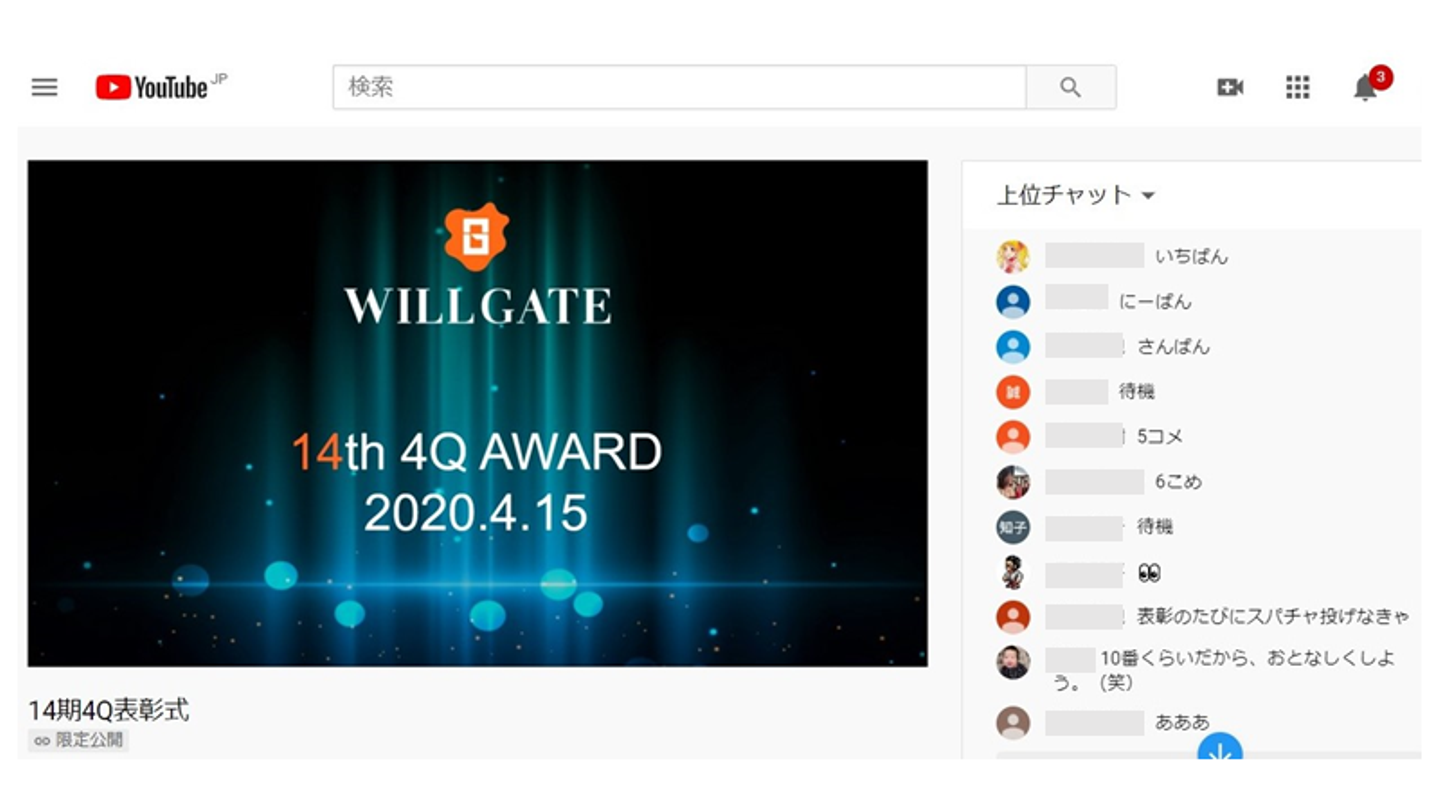This screenshot has height=810, width=1440.
Task: Click the avatar beside 5コメ
Action: (1013, 437)
